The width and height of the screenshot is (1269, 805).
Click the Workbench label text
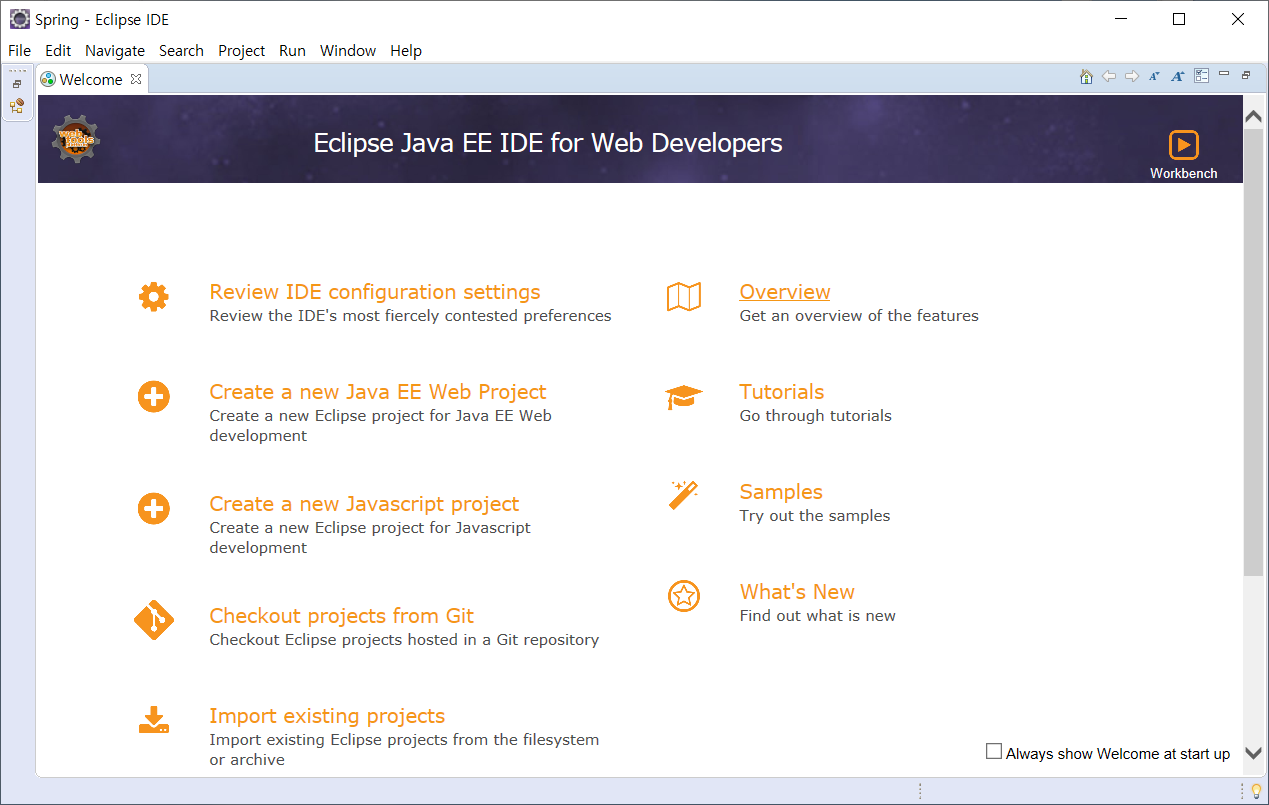tap(1184, 173)
